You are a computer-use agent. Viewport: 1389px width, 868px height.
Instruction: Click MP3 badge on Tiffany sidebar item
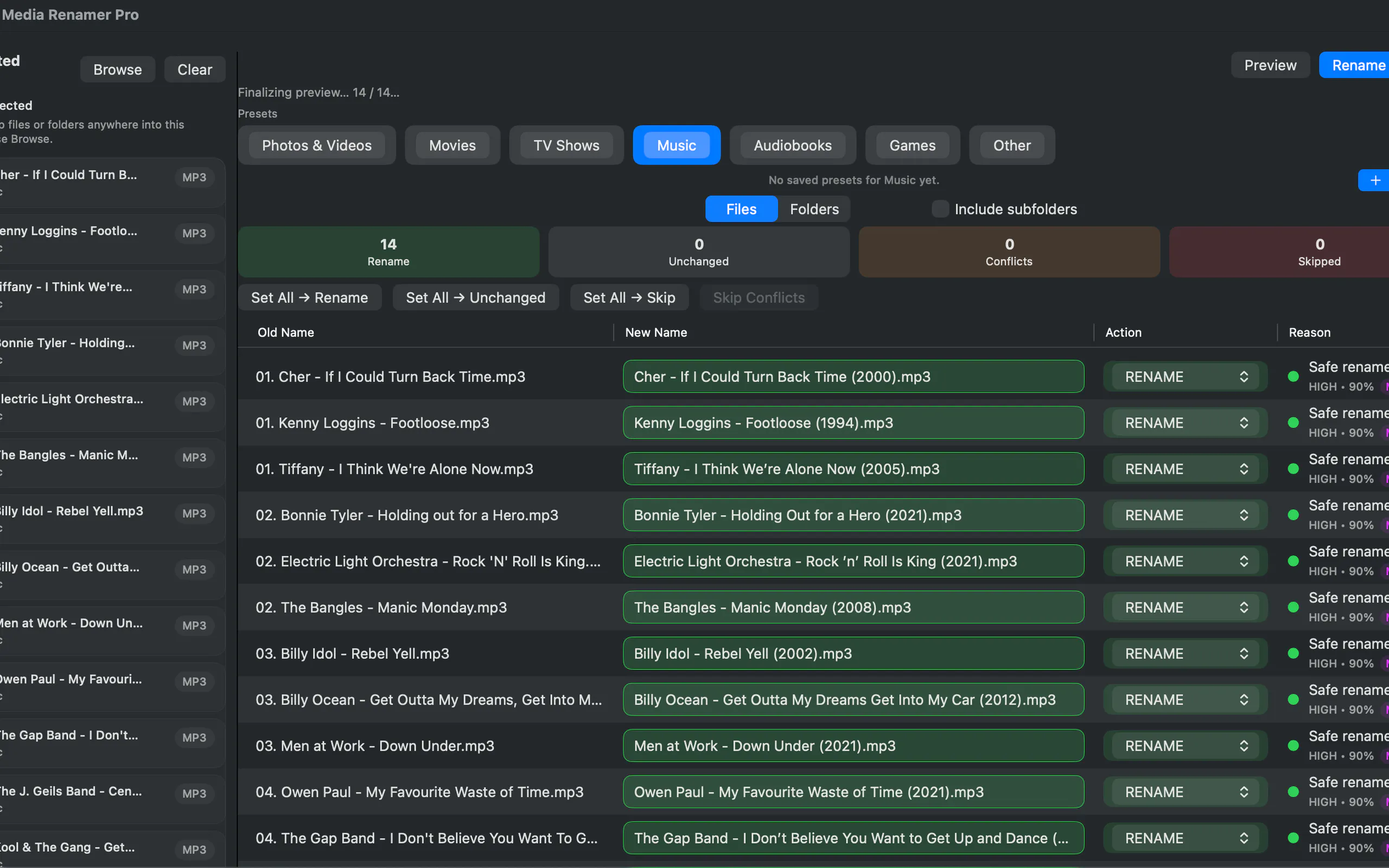pyautogui.click(x=194, y=289)
